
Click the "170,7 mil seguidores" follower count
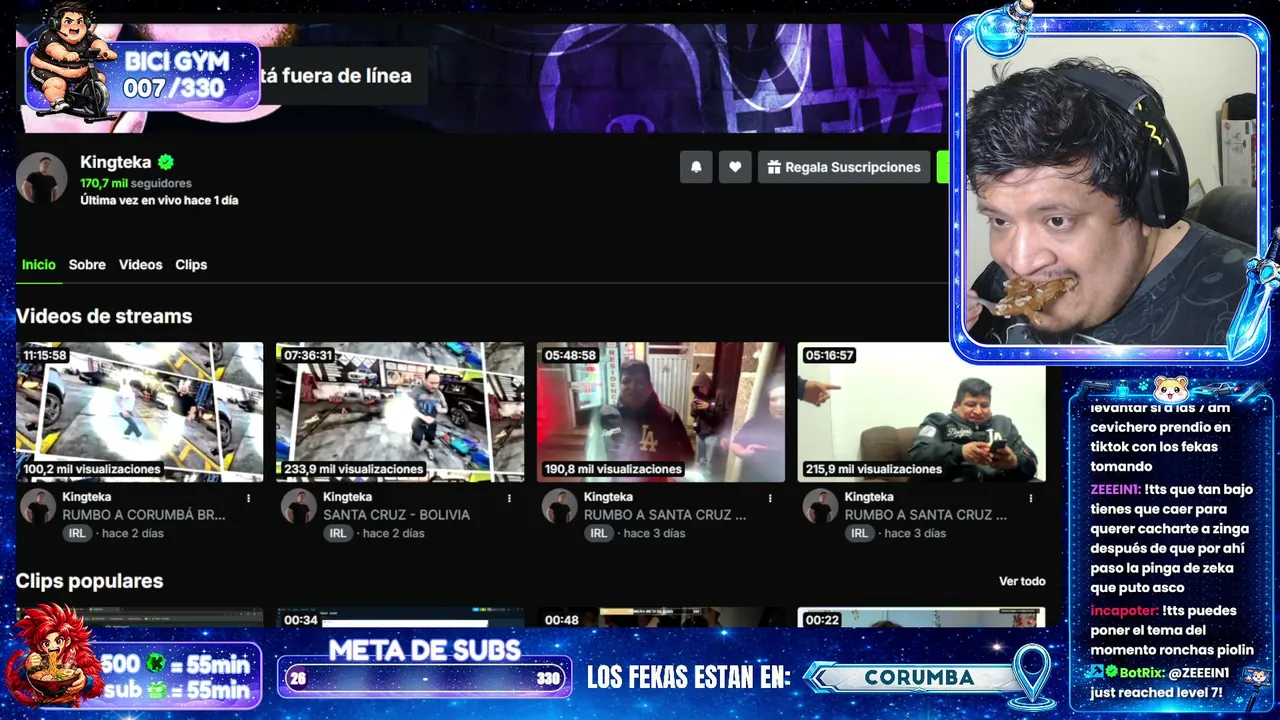136,184
